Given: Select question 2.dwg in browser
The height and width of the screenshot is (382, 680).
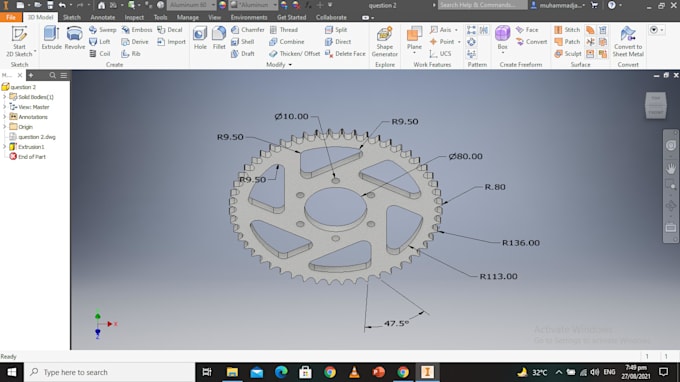Looking at the screenshot, I should [x=33, y=137].
